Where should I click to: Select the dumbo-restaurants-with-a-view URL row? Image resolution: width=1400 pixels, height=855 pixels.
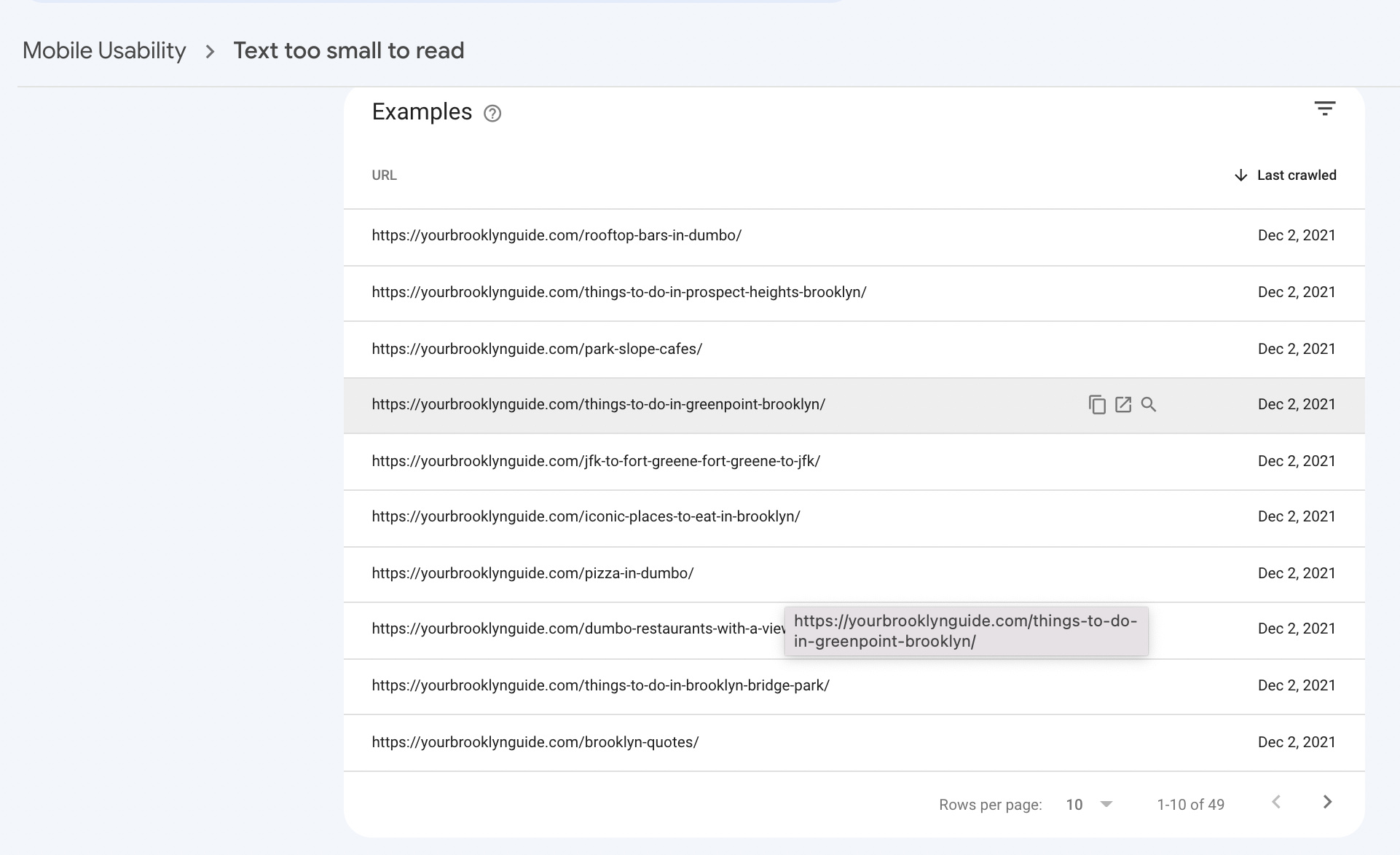854,630
